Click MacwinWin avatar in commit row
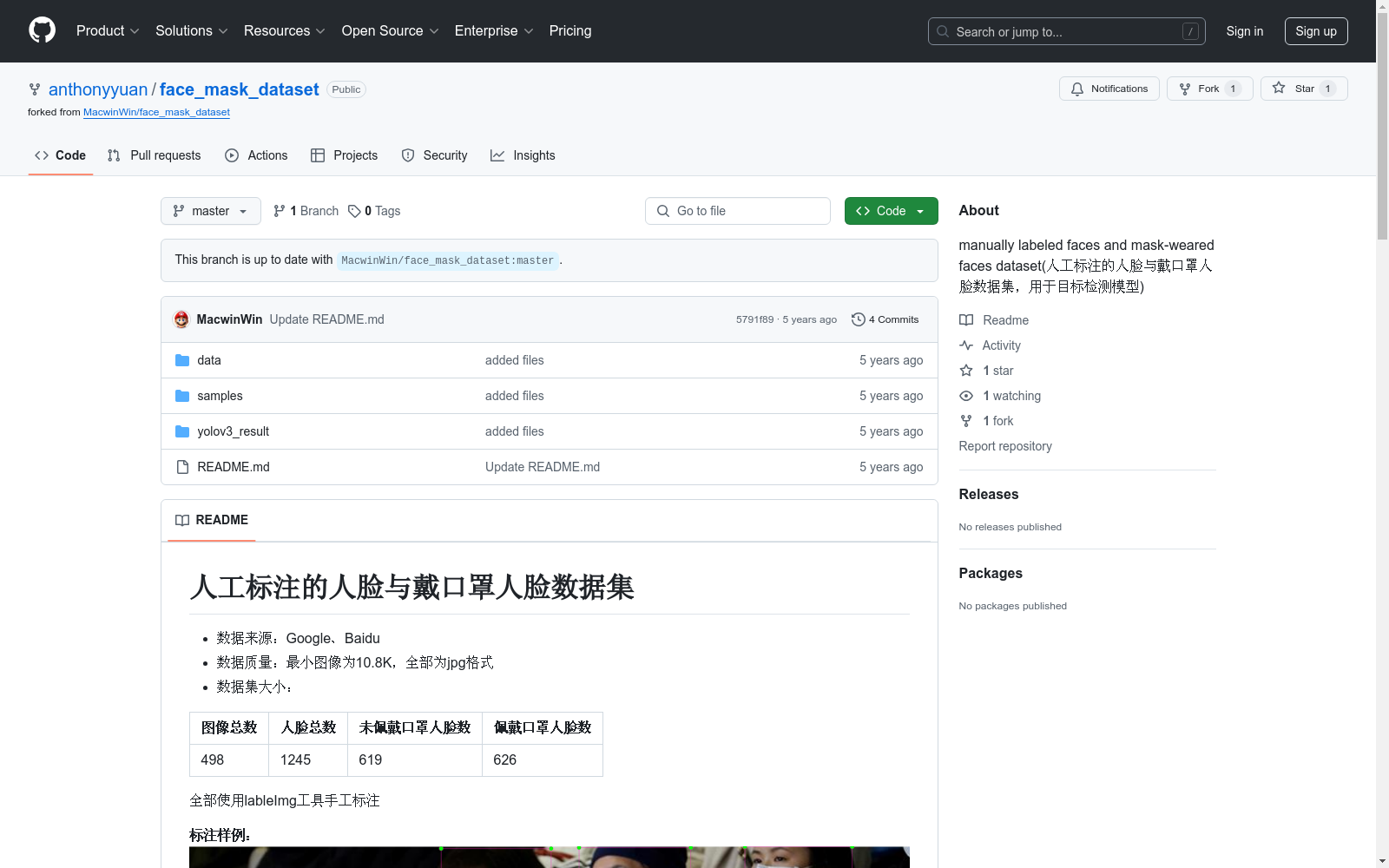 coord(181,319)
